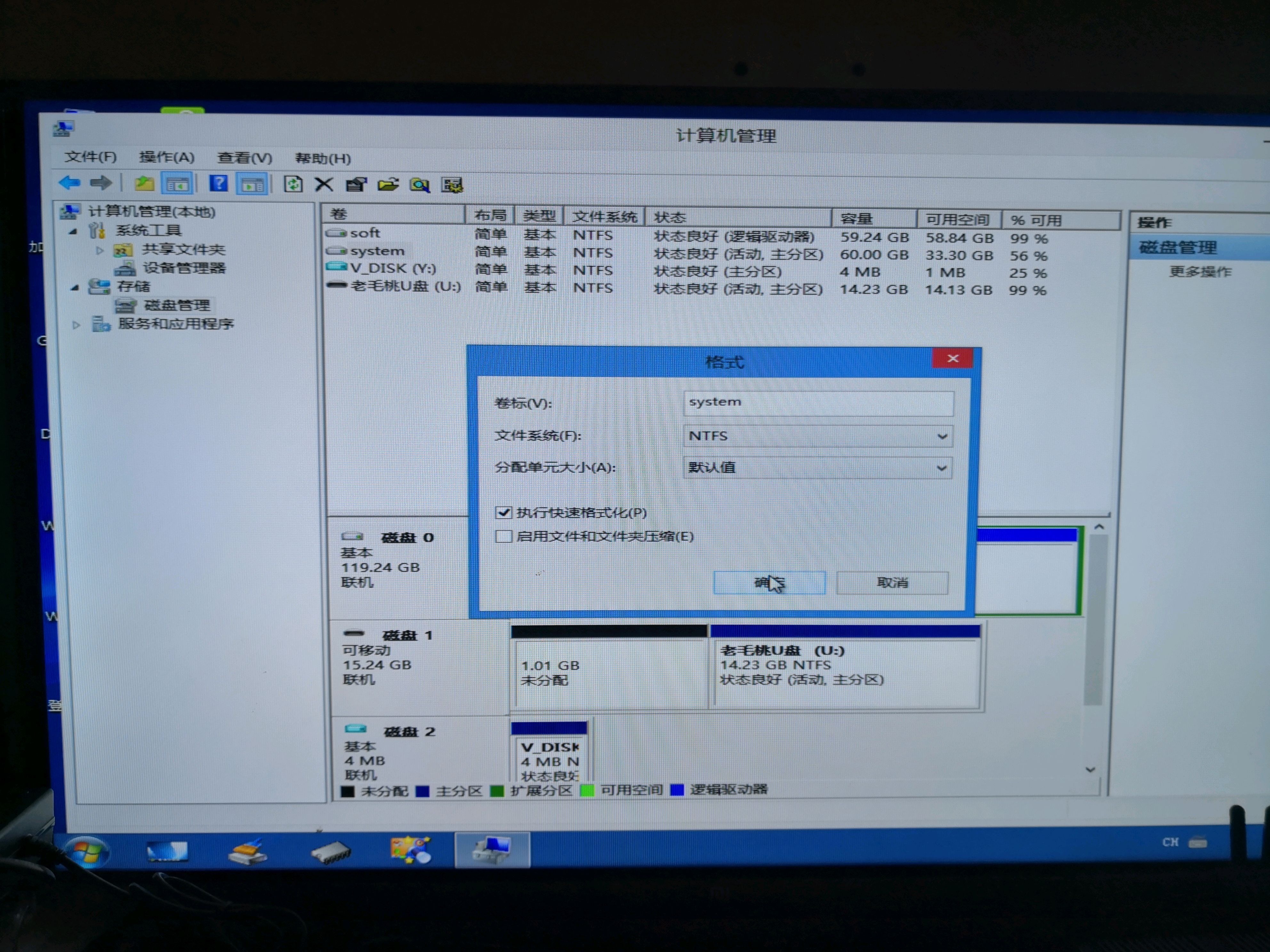Open the monitor icon in taskbar

point(166,852)
